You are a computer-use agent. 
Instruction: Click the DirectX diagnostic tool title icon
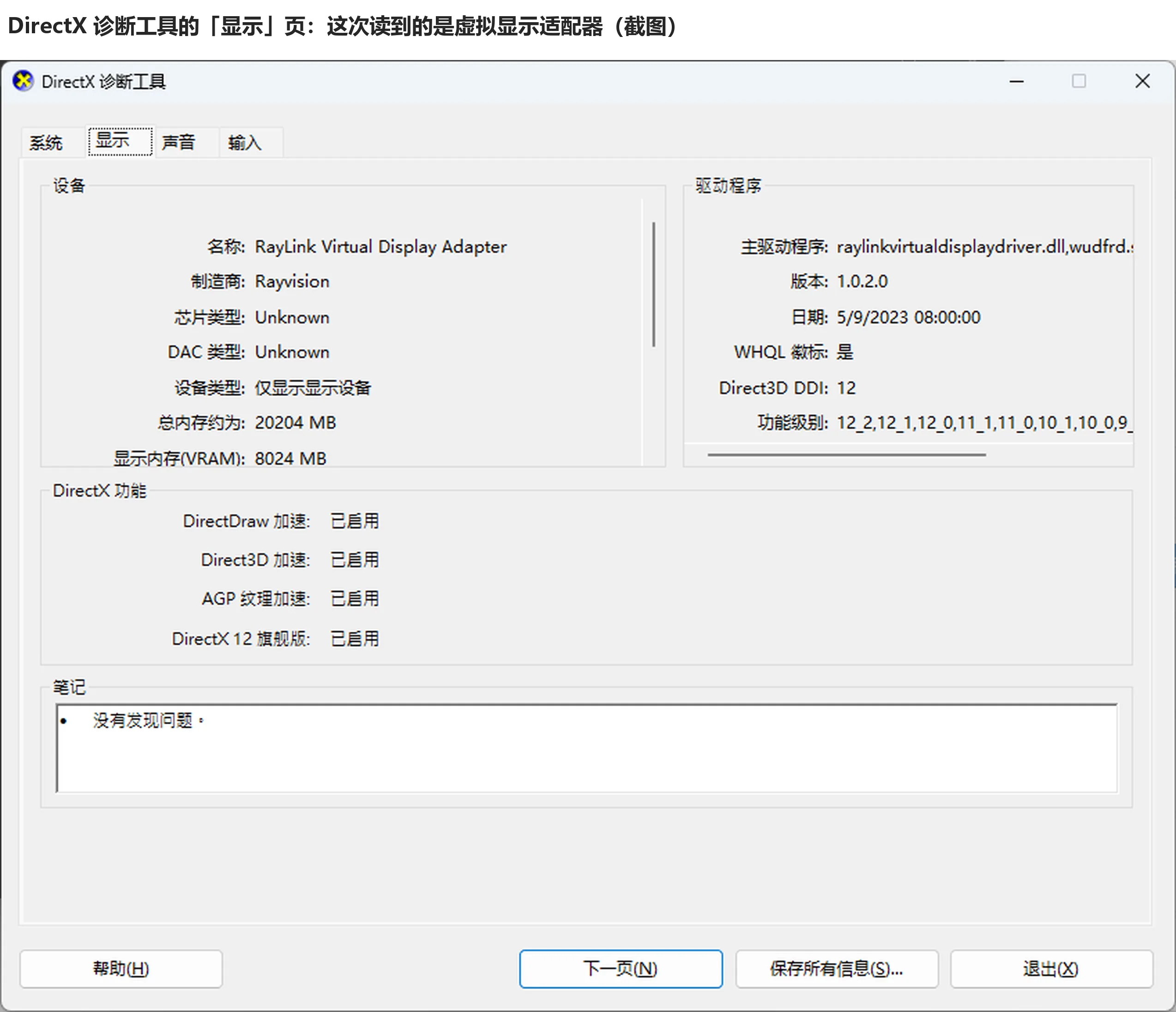coord(23,81)
